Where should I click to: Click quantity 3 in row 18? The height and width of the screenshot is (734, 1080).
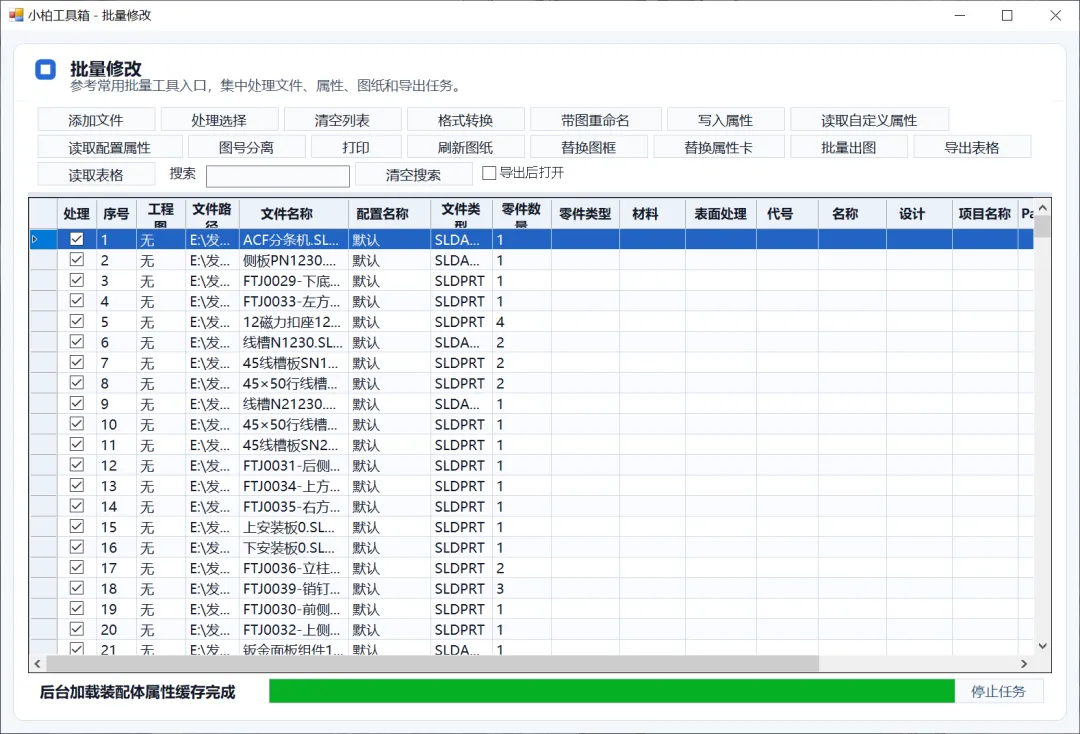pos(521,589)
